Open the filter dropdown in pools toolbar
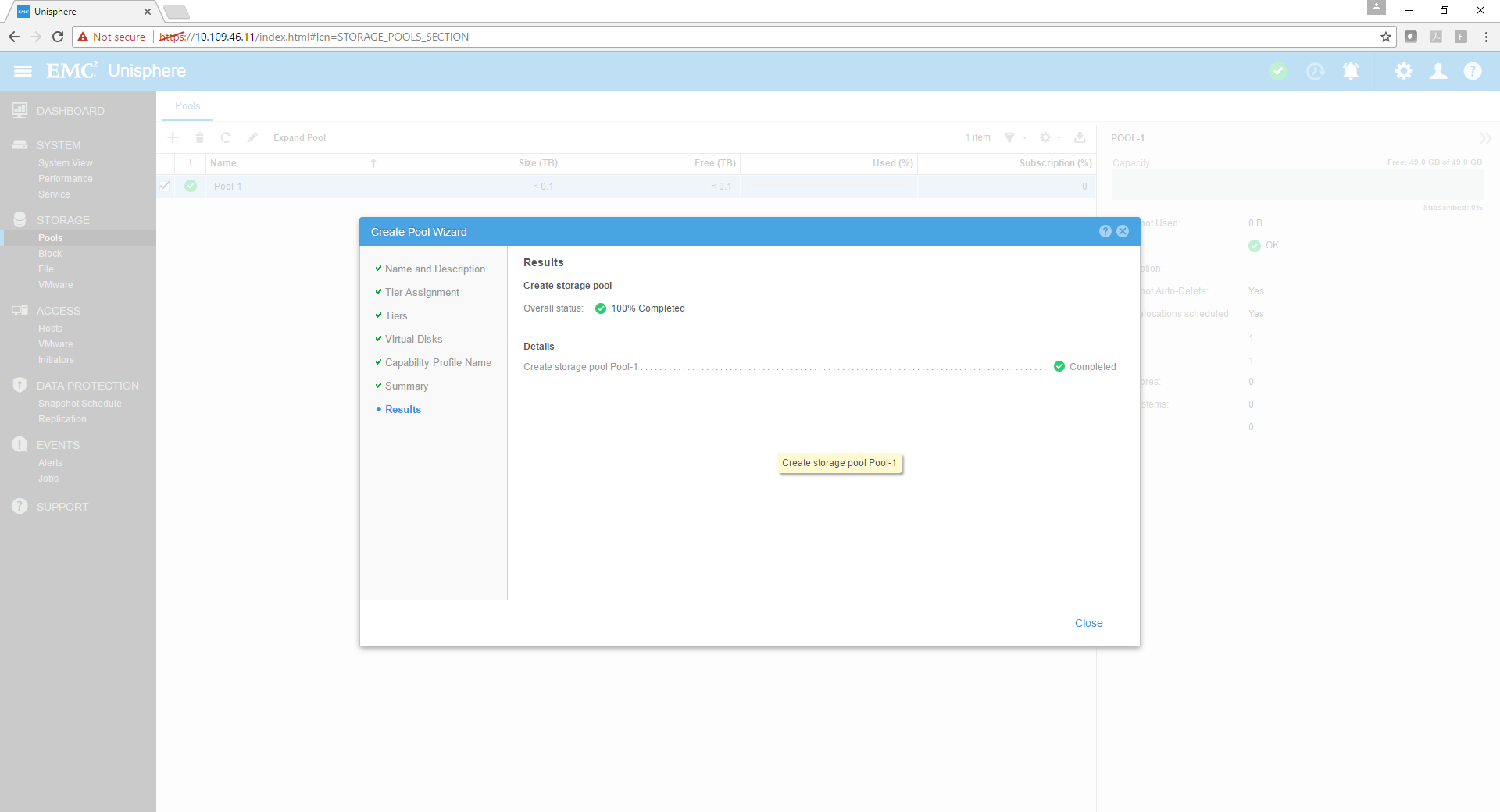 point(1014,137)
